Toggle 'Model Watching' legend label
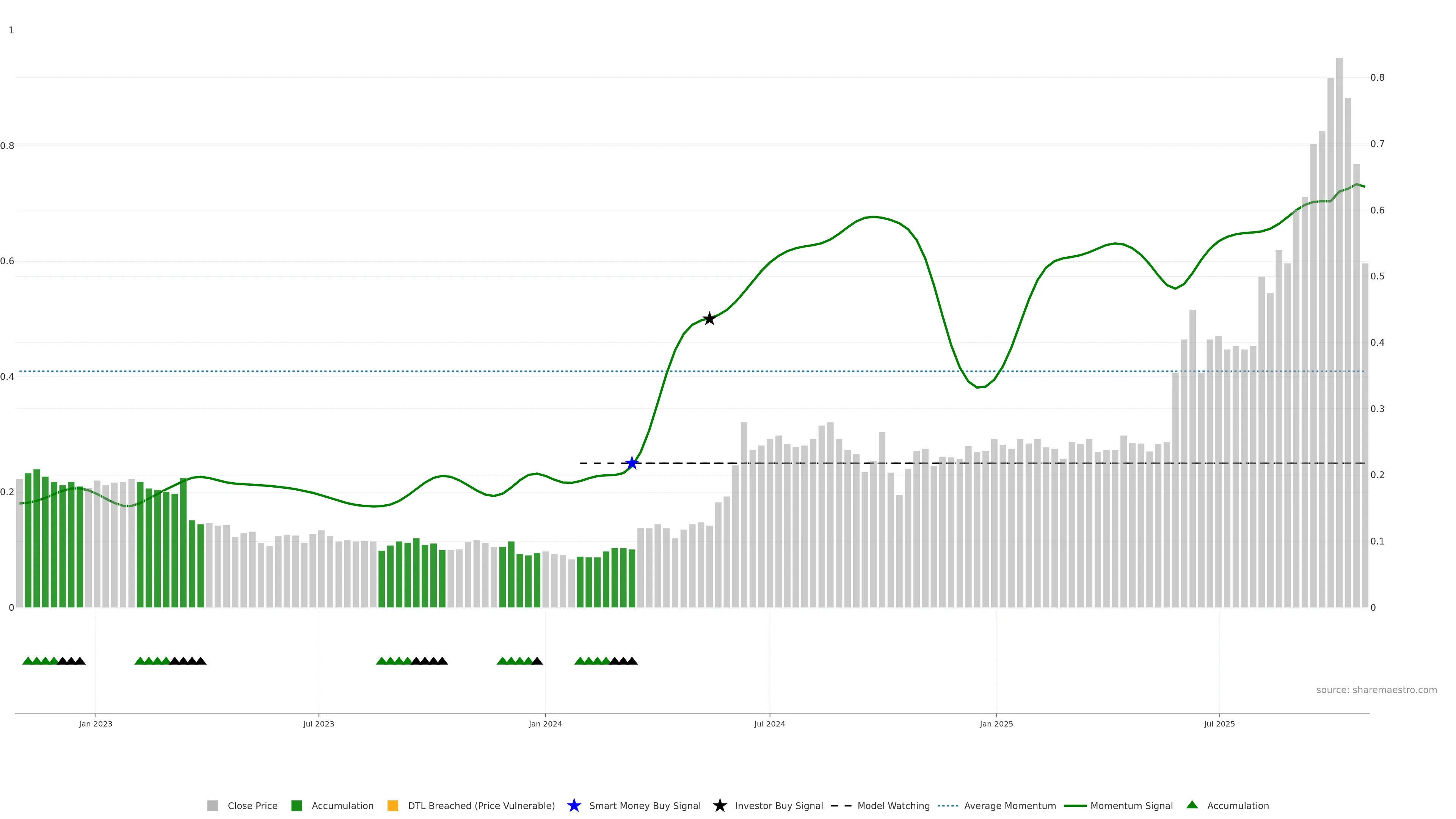Screen dimensions: 1456x819 pos(894,806)
